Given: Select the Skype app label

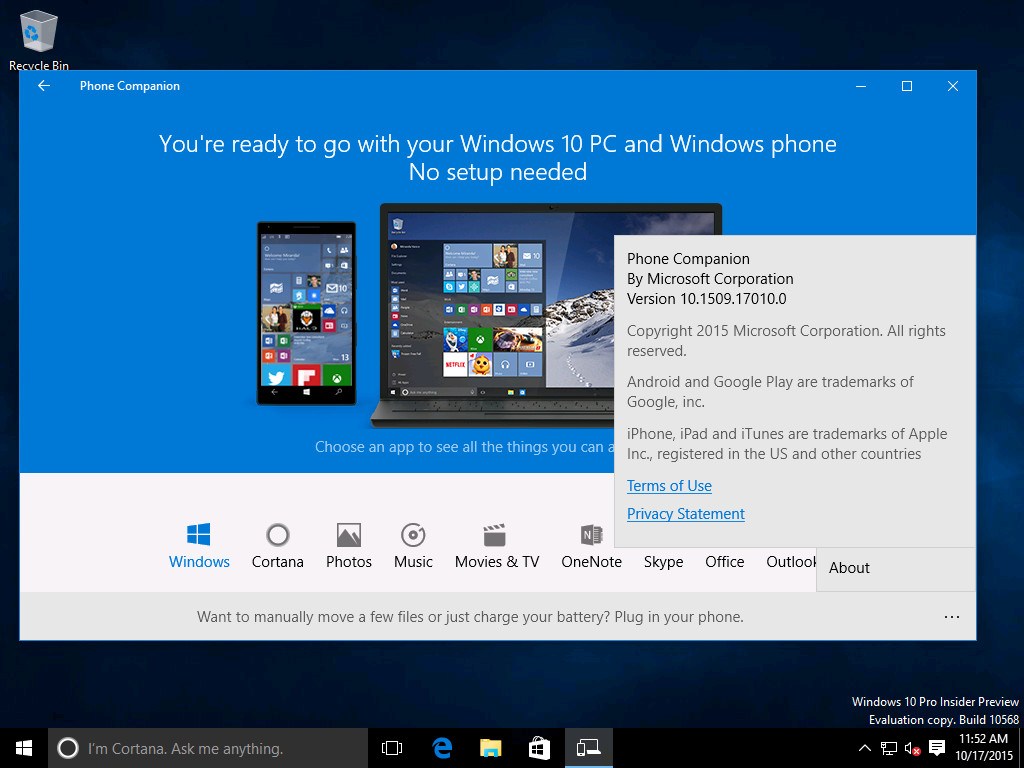Looking at the screenshot, I should [x=663, y=562].
